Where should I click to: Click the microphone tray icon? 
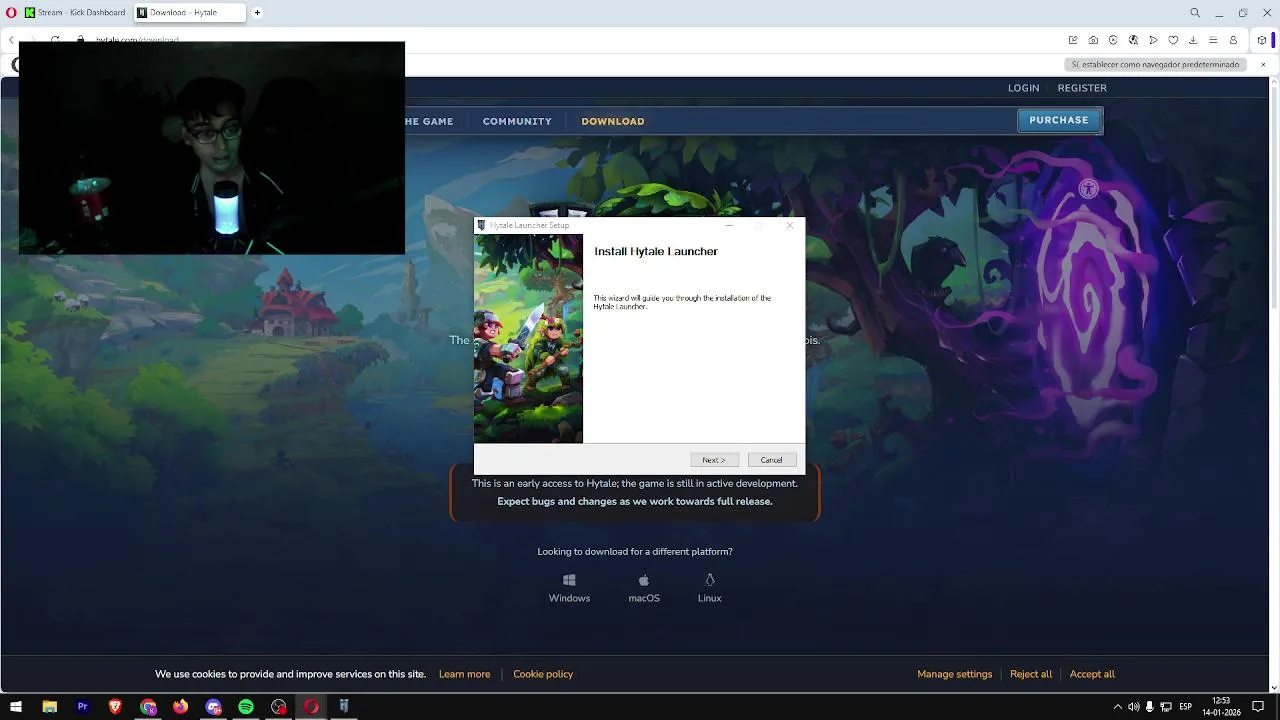[1150, 707]
